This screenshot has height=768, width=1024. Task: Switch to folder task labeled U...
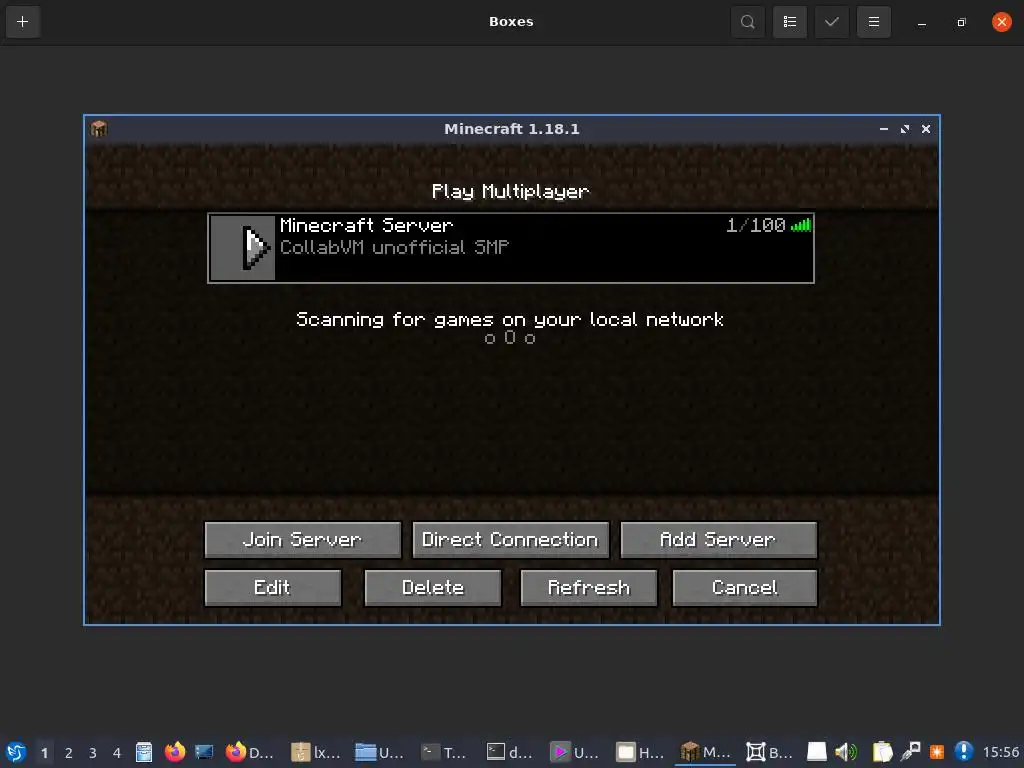pos(380,752)
